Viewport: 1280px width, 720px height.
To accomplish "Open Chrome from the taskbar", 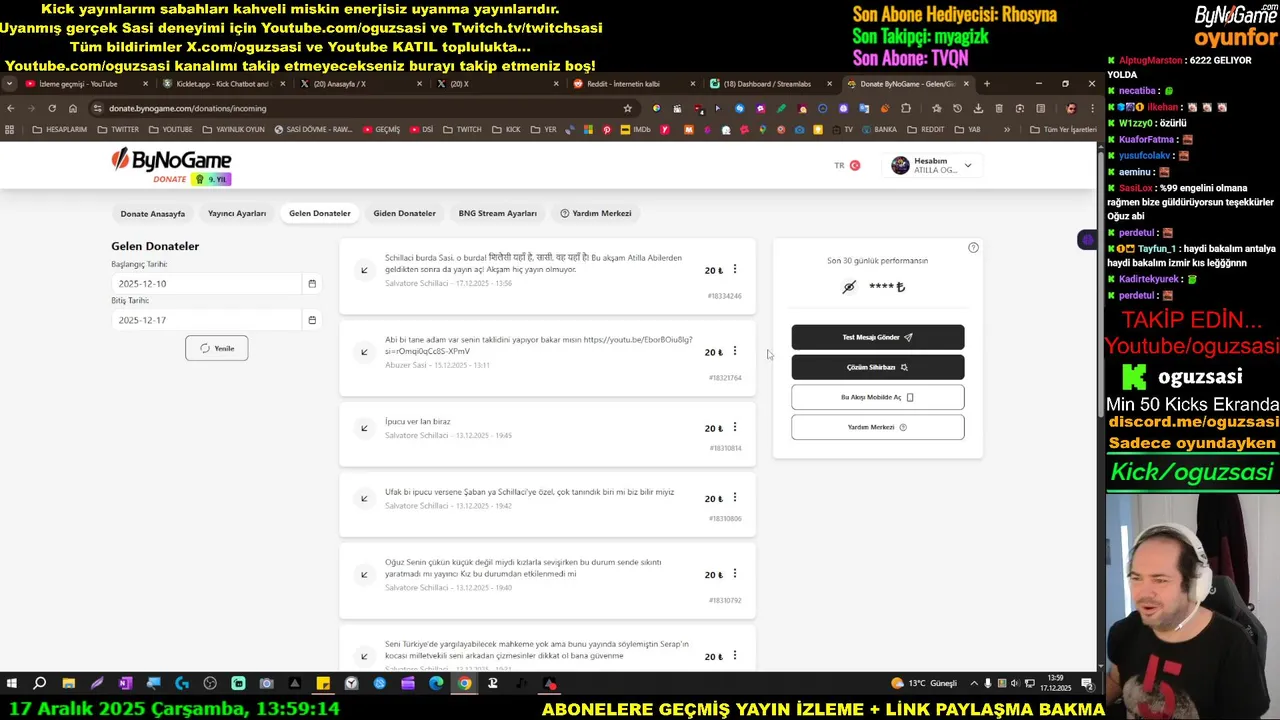I will coord(465,684).
